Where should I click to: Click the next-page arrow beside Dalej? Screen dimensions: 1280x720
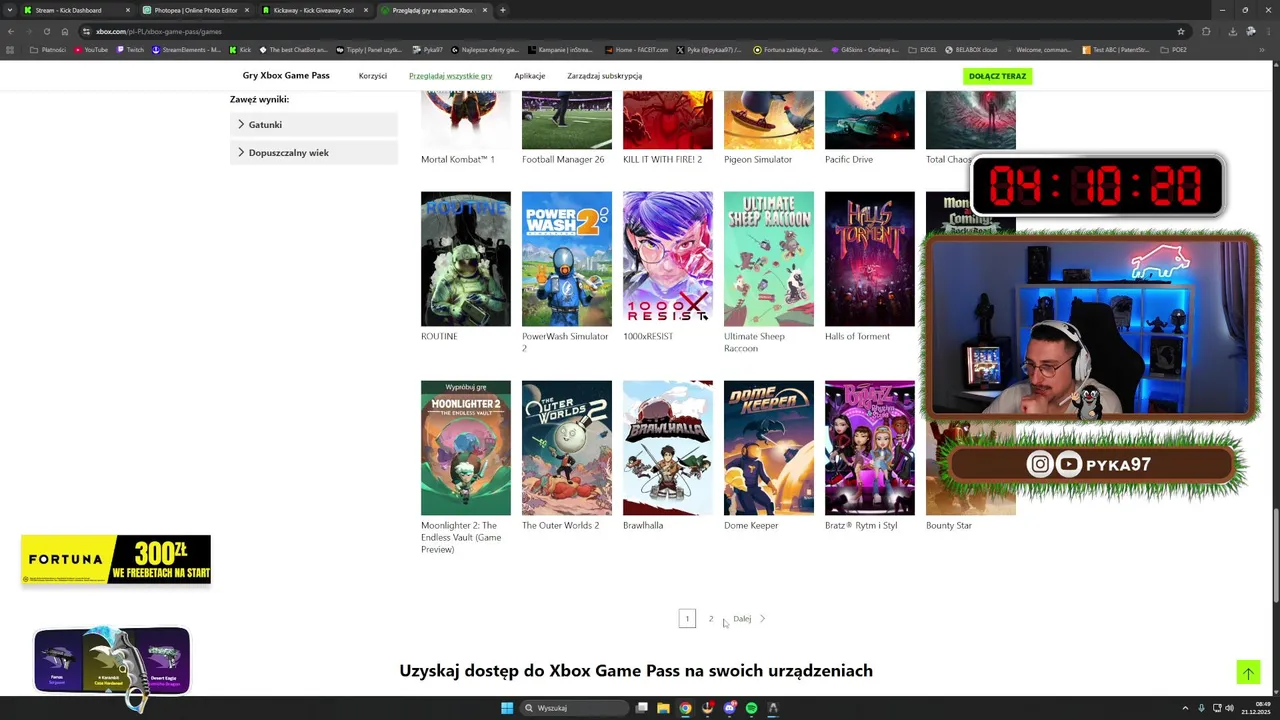tap(762, 619)
